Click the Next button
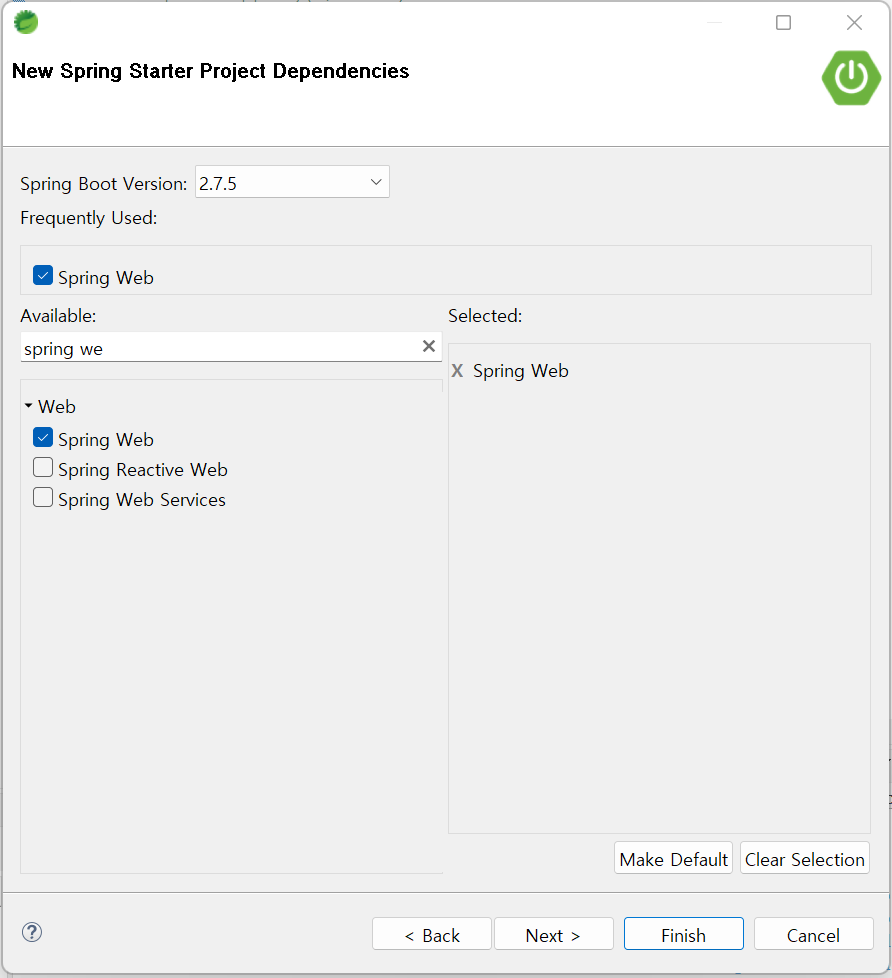892x978 pixels. click(x=554, y=934)
